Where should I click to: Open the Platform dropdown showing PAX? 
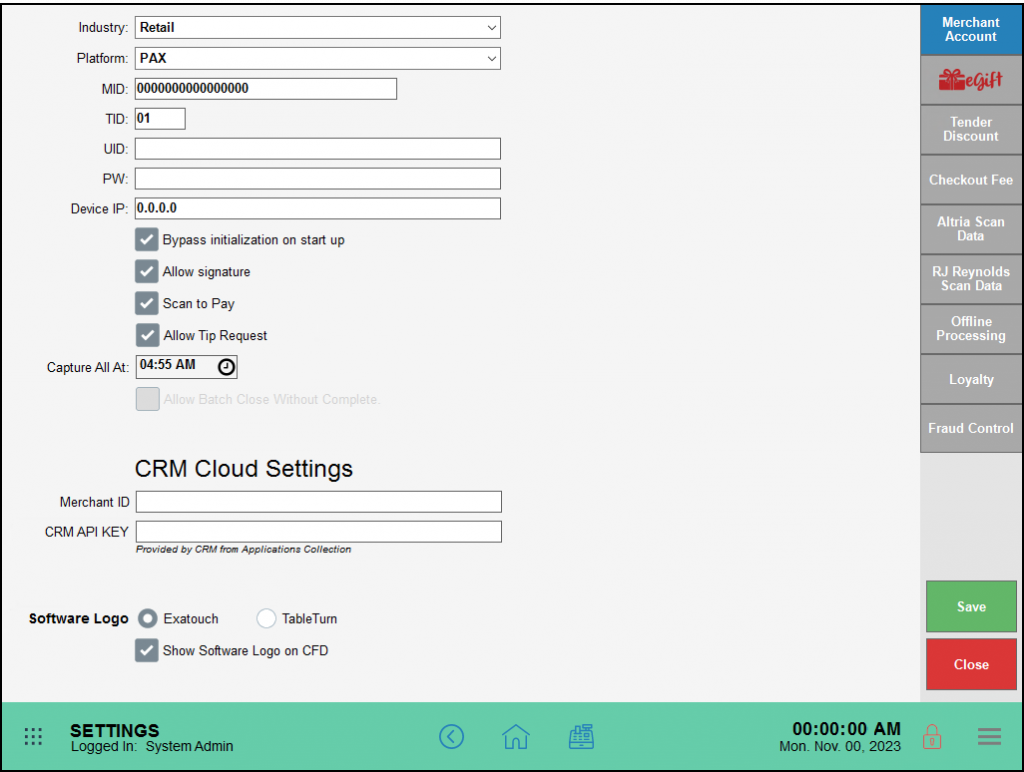[x=318, y=59]
